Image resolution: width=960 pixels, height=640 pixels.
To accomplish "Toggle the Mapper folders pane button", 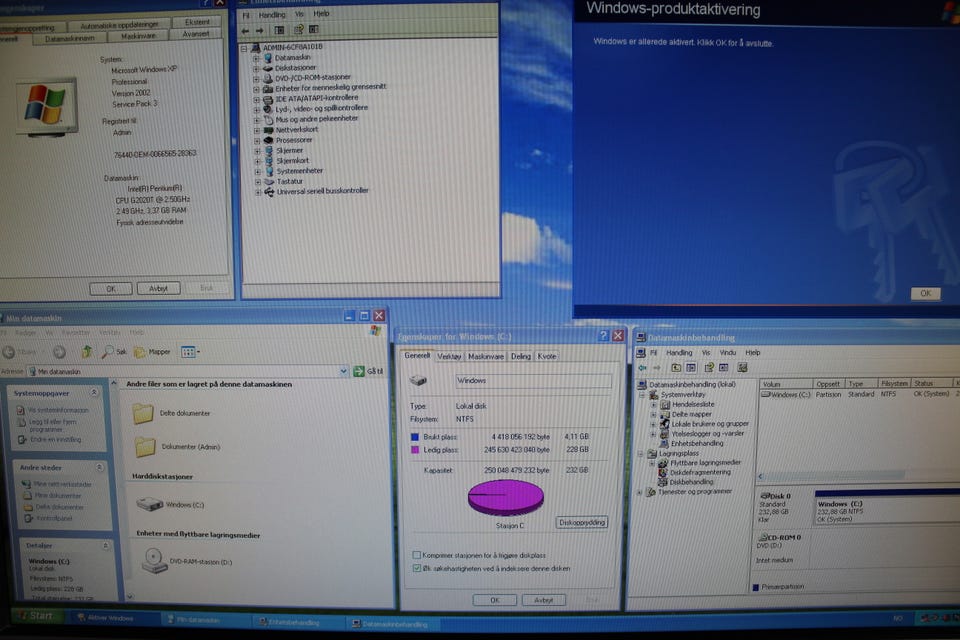I will point(152,352).
